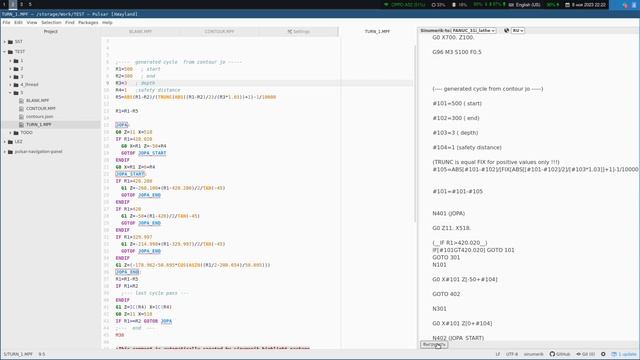Click the calendar date and time indicator
640x360 pixels.
point(586,5)
